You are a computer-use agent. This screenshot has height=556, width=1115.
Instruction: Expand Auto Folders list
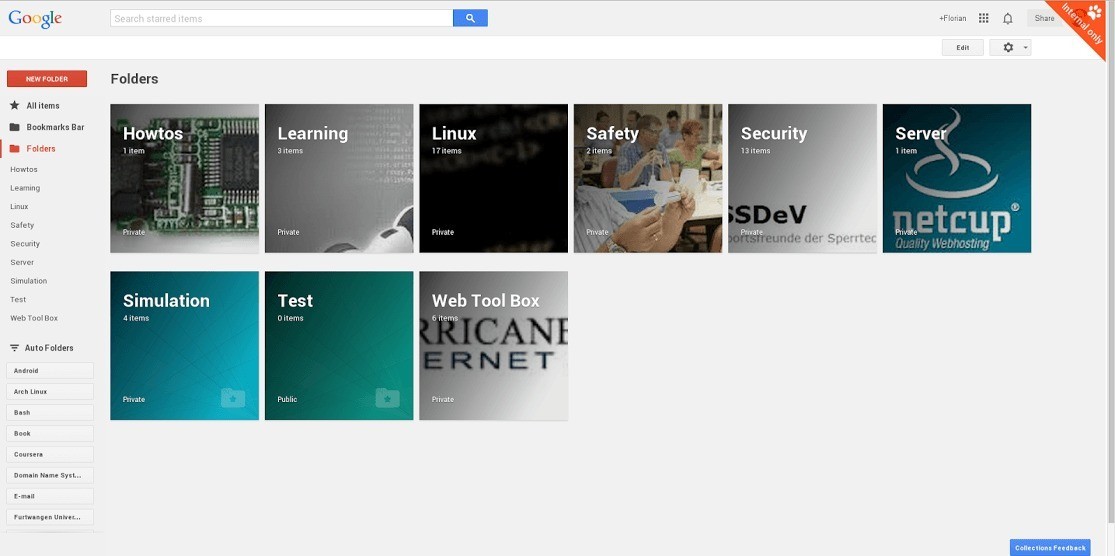49,348
